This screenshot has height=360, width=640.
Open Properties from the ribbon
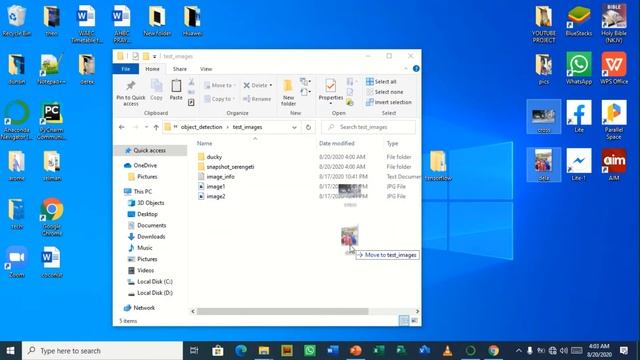tap(331, 91)
